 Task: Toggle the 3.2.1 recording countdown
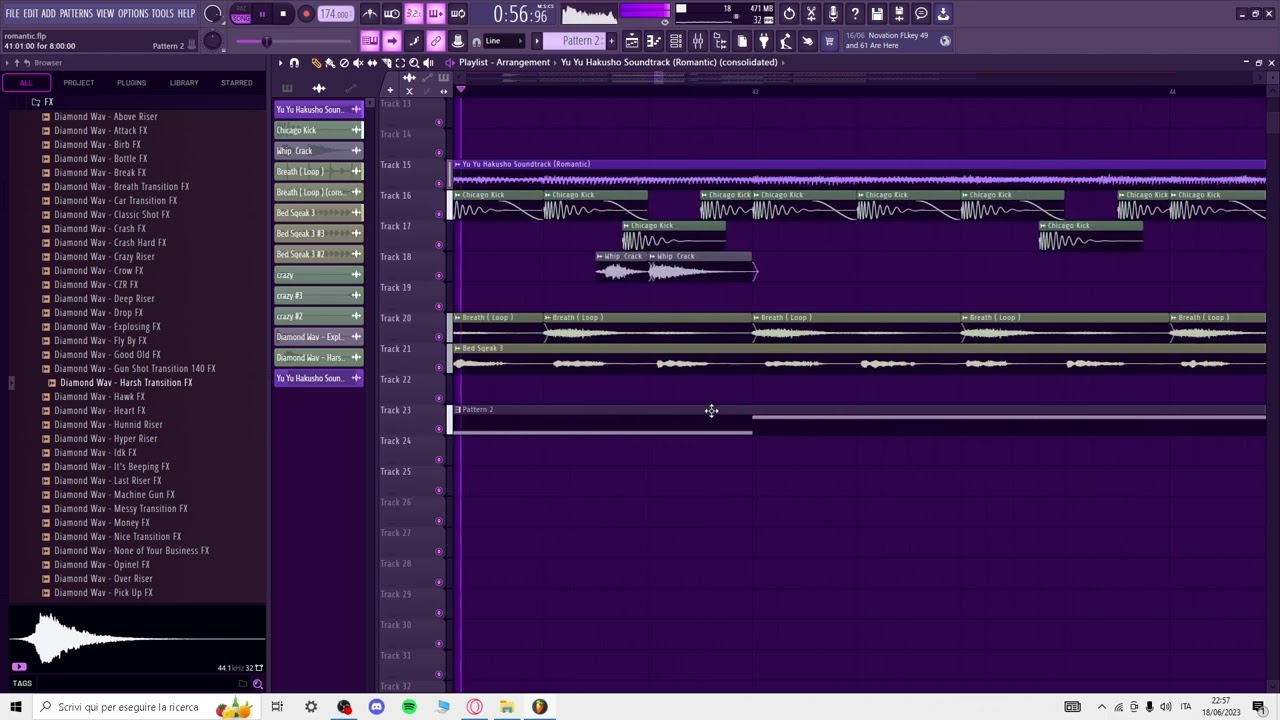click(x=413, y=14)
